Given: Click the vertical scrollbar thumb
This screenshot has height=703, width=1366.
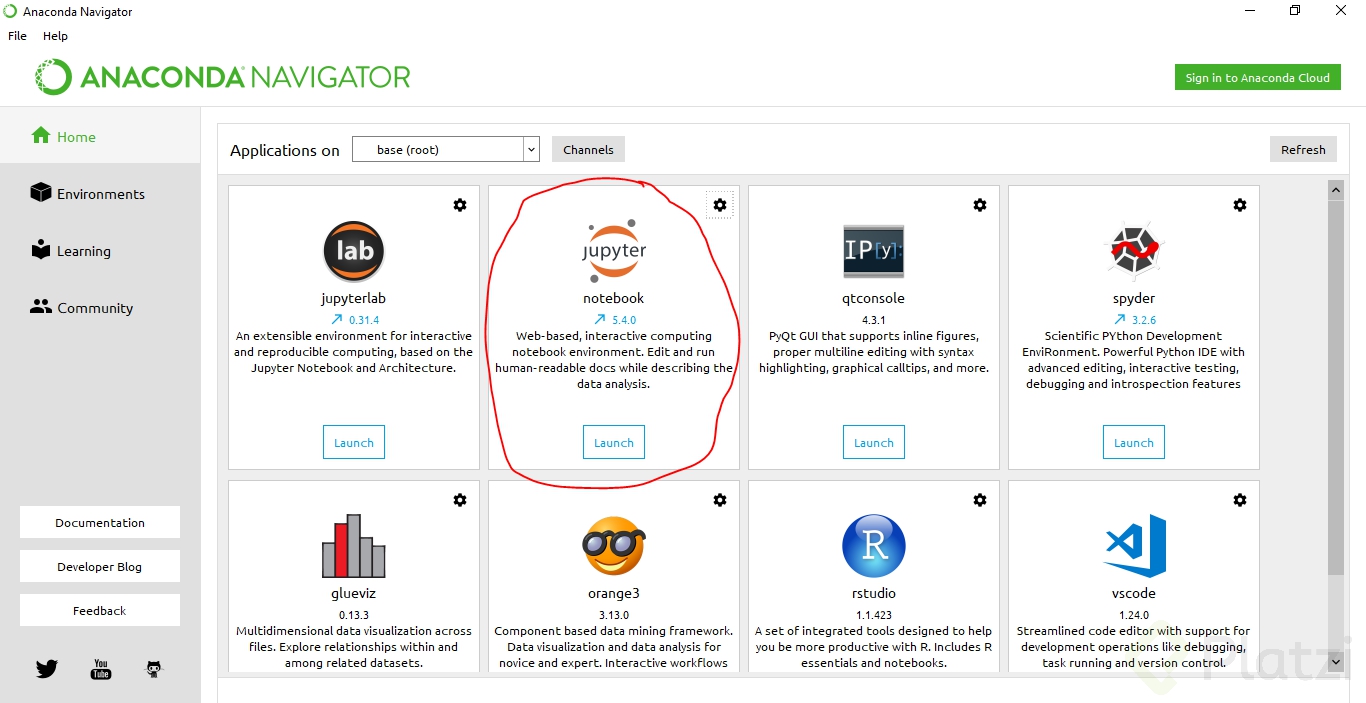Looking at the screenshot, I should pyautogui.click(x=1335, y=387).
